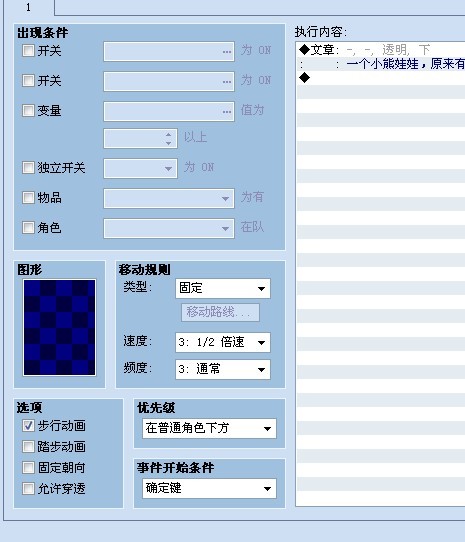The image size is (465, 542).
Task: Tick the 变量 condition checkbox
Action: [x=28, y=111]
